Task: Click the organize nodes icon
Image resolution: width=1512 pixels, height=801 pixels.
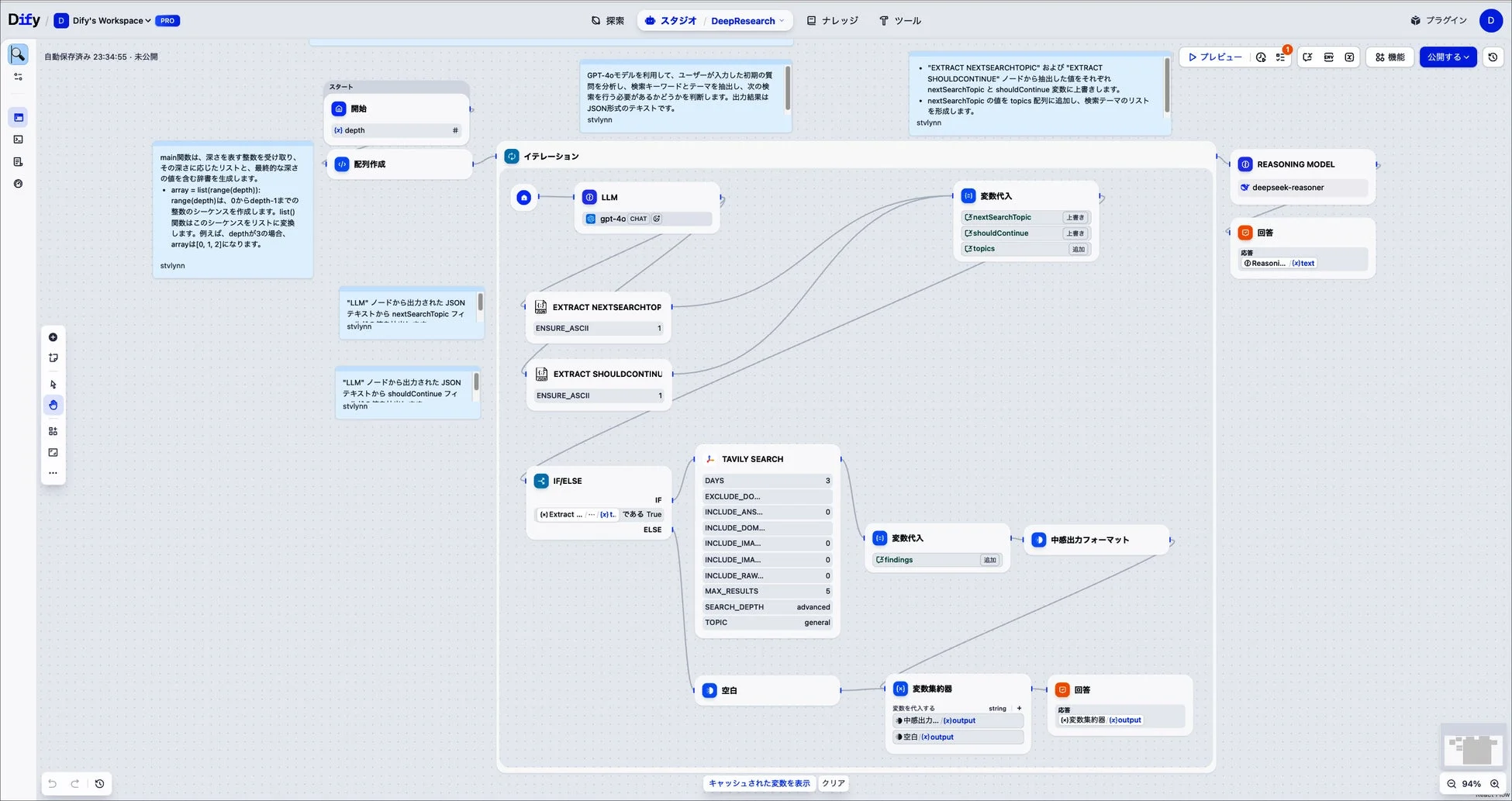Action: tap(53, 431)
